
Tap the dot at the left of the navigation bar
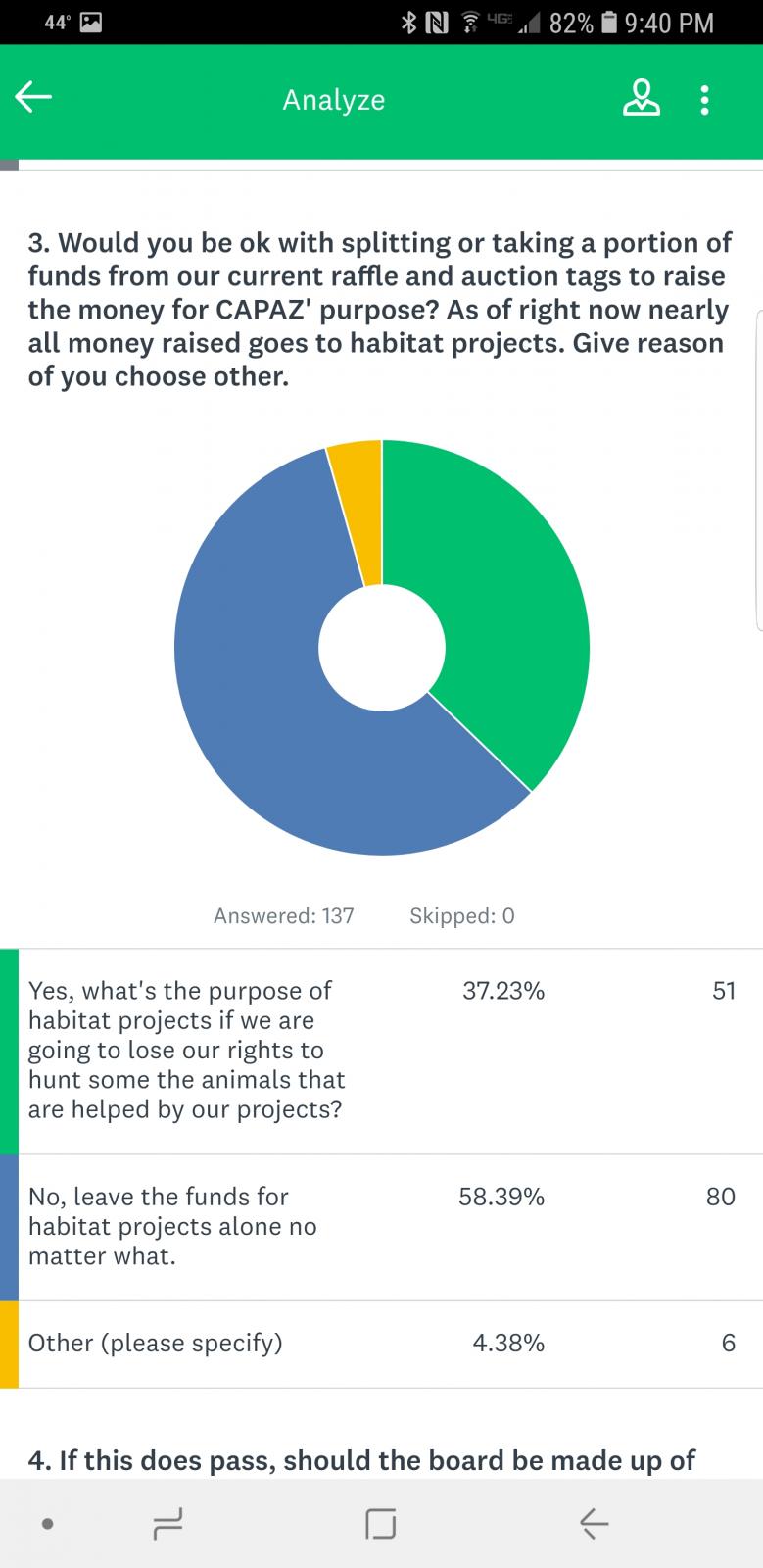(47, 1524)
